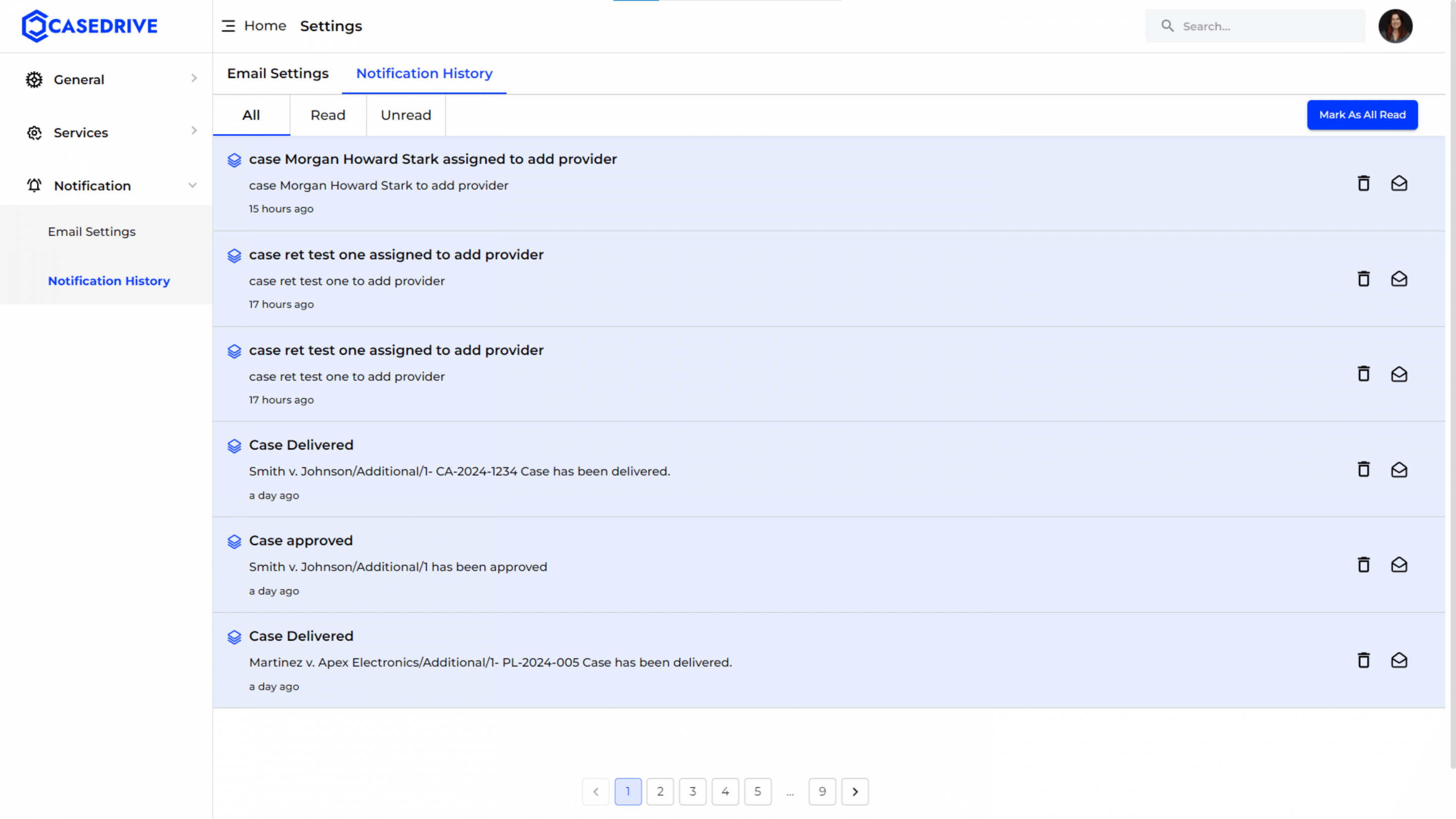
Task: Delete the Case approved notification
Action: (1363, 565)
